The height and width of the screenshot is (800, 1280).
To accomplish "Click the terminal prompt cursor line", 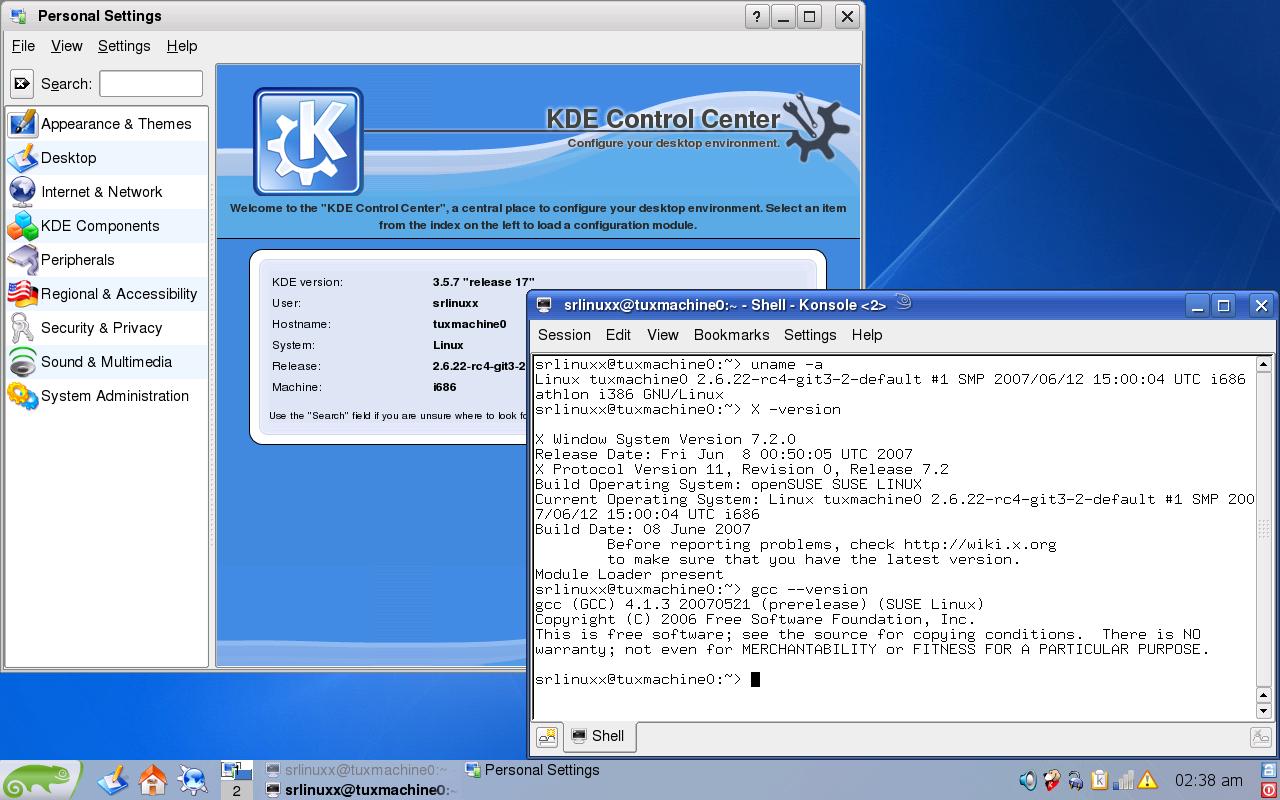I will pos(647,679).
